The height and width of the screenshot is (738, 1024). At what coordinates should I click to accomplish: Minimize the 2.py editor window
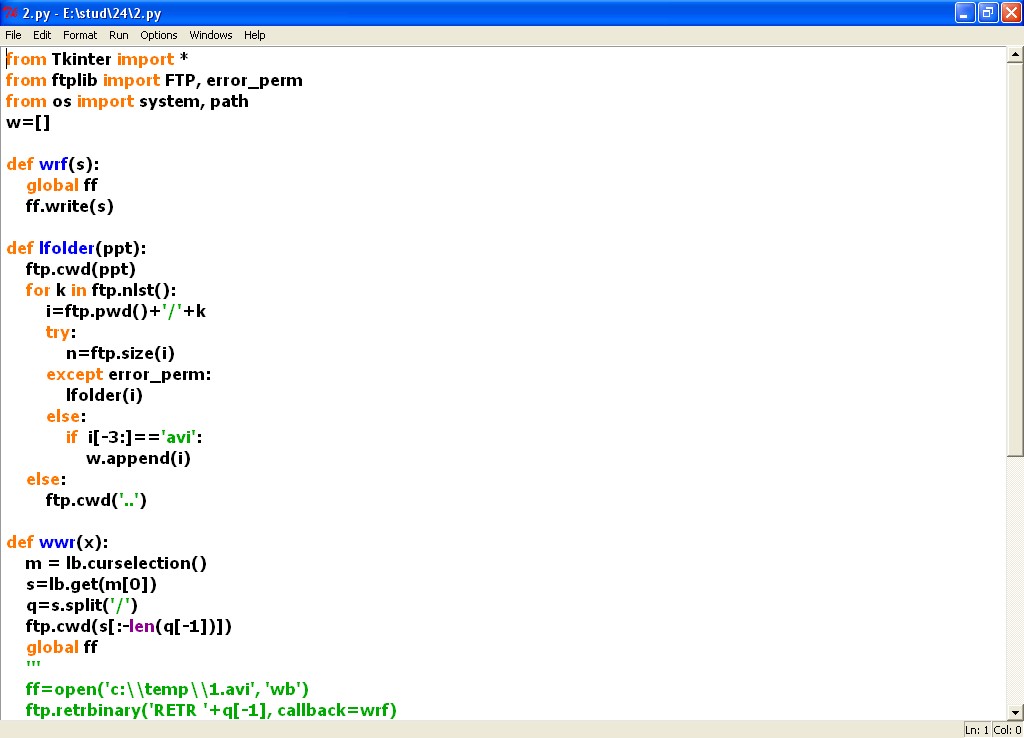click(x=965, y=13)
